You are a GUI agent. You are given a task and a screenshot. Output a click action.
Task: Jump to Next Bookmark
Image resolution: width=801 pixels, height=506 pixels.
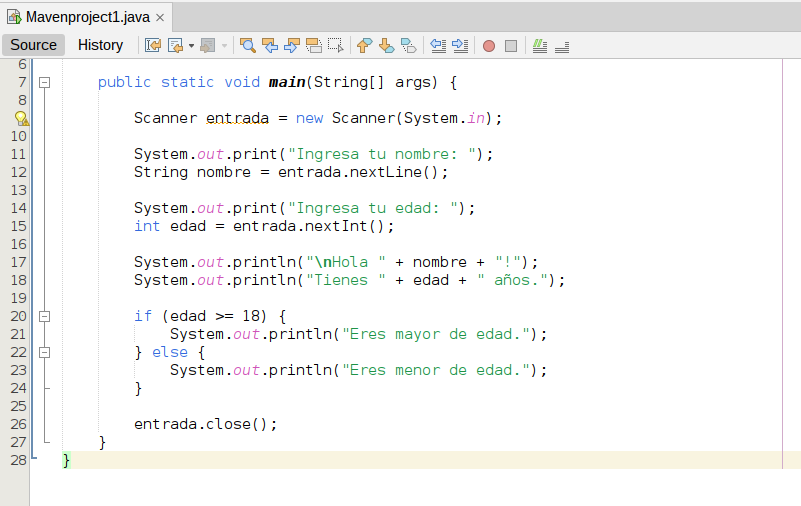tap(386, 45)
